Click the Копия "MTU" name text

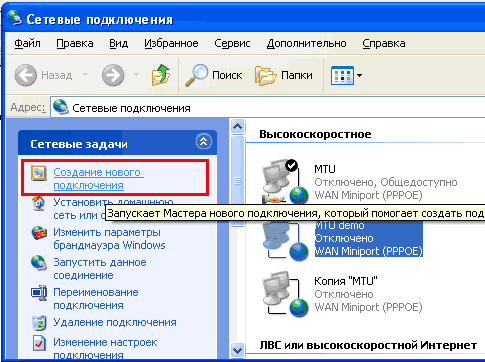tap(346, 281)
